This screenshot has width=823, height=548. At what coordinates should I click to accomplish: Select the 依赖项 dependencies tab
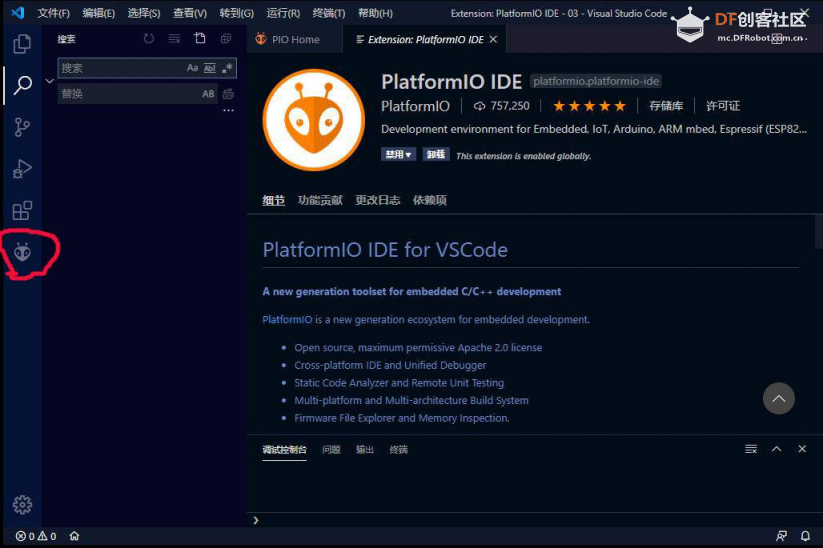coord(430,201)
